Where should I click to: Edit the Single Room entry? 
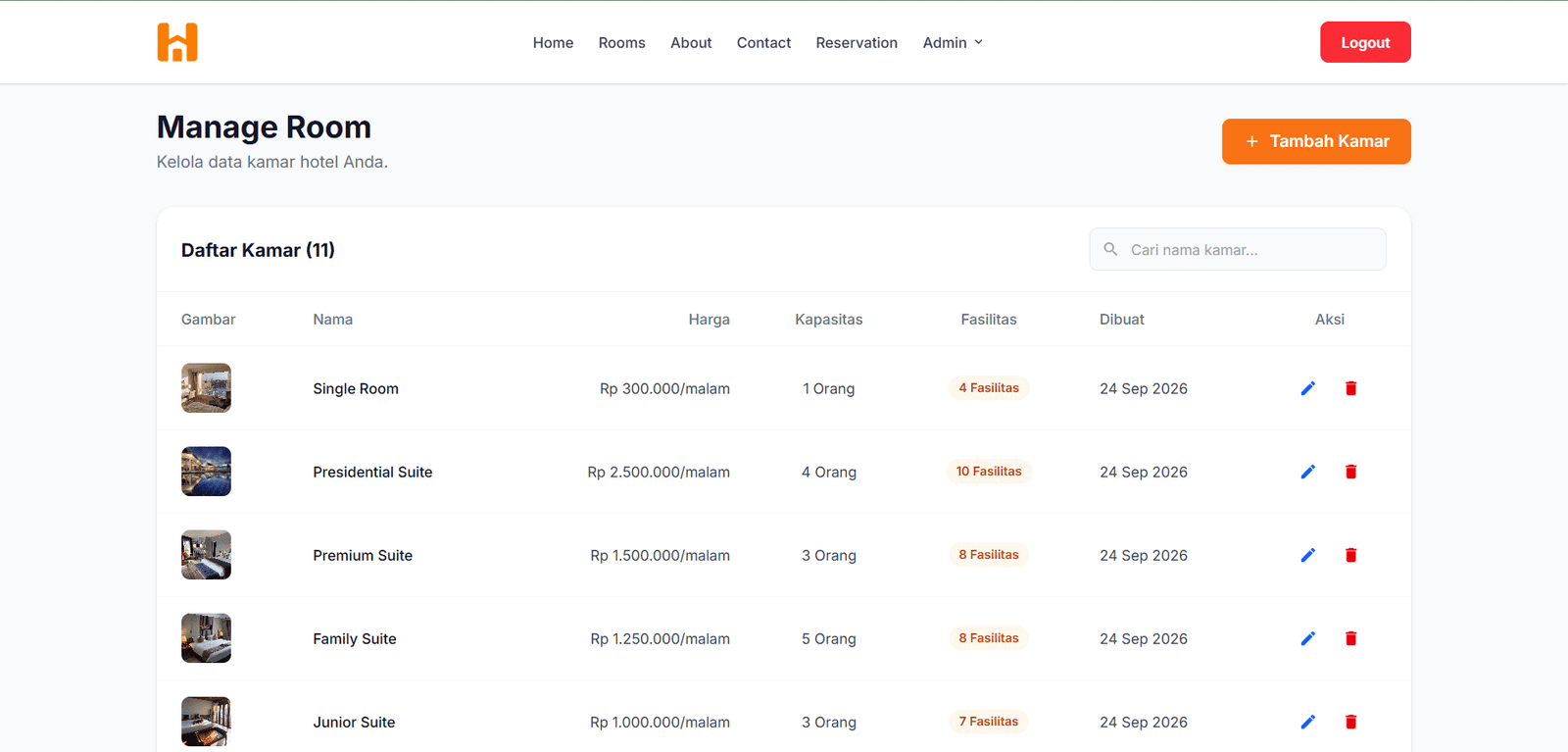click(x=1307, y=388)
